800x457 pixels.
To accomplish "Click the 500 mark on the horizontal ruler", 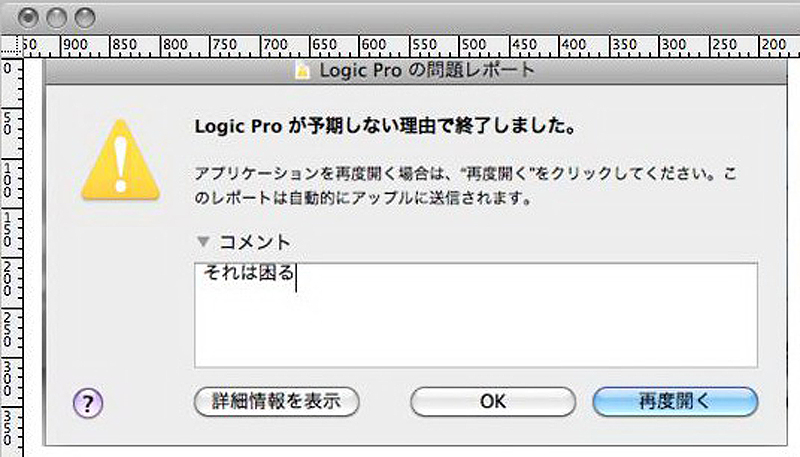I will [474, 45].
